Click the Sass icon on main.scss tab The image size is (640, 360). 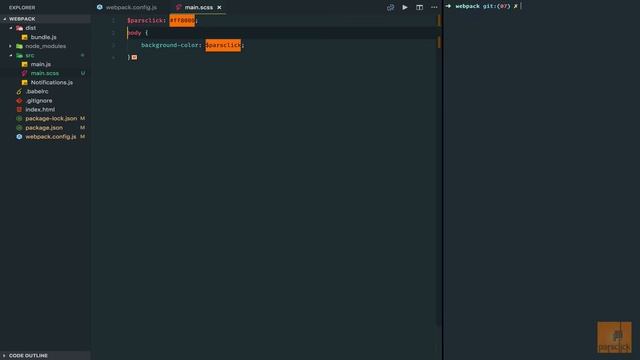(x=178, y=7)
